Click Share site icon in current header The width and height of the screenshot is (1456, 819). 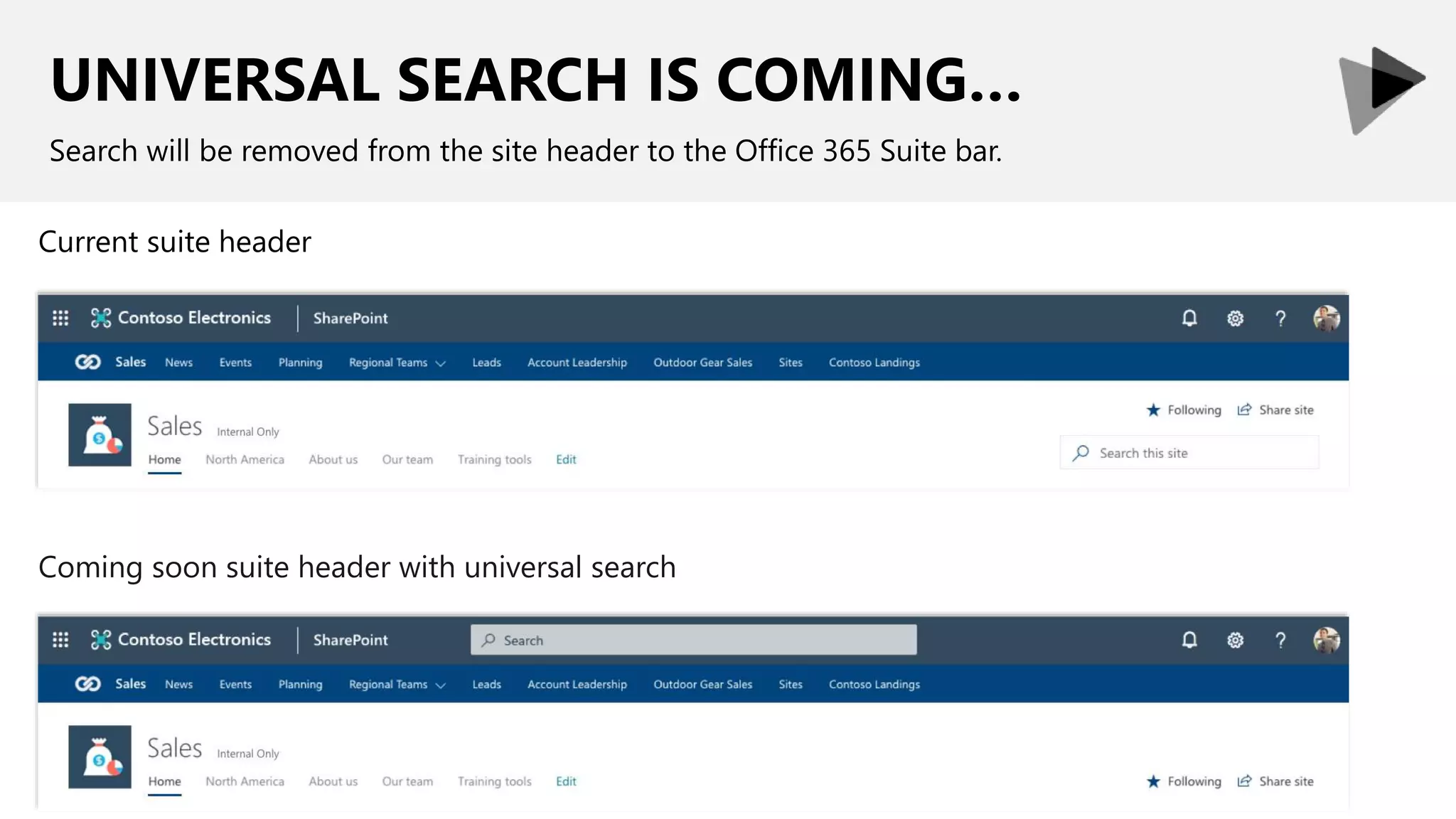click(x=1244, y=409)
